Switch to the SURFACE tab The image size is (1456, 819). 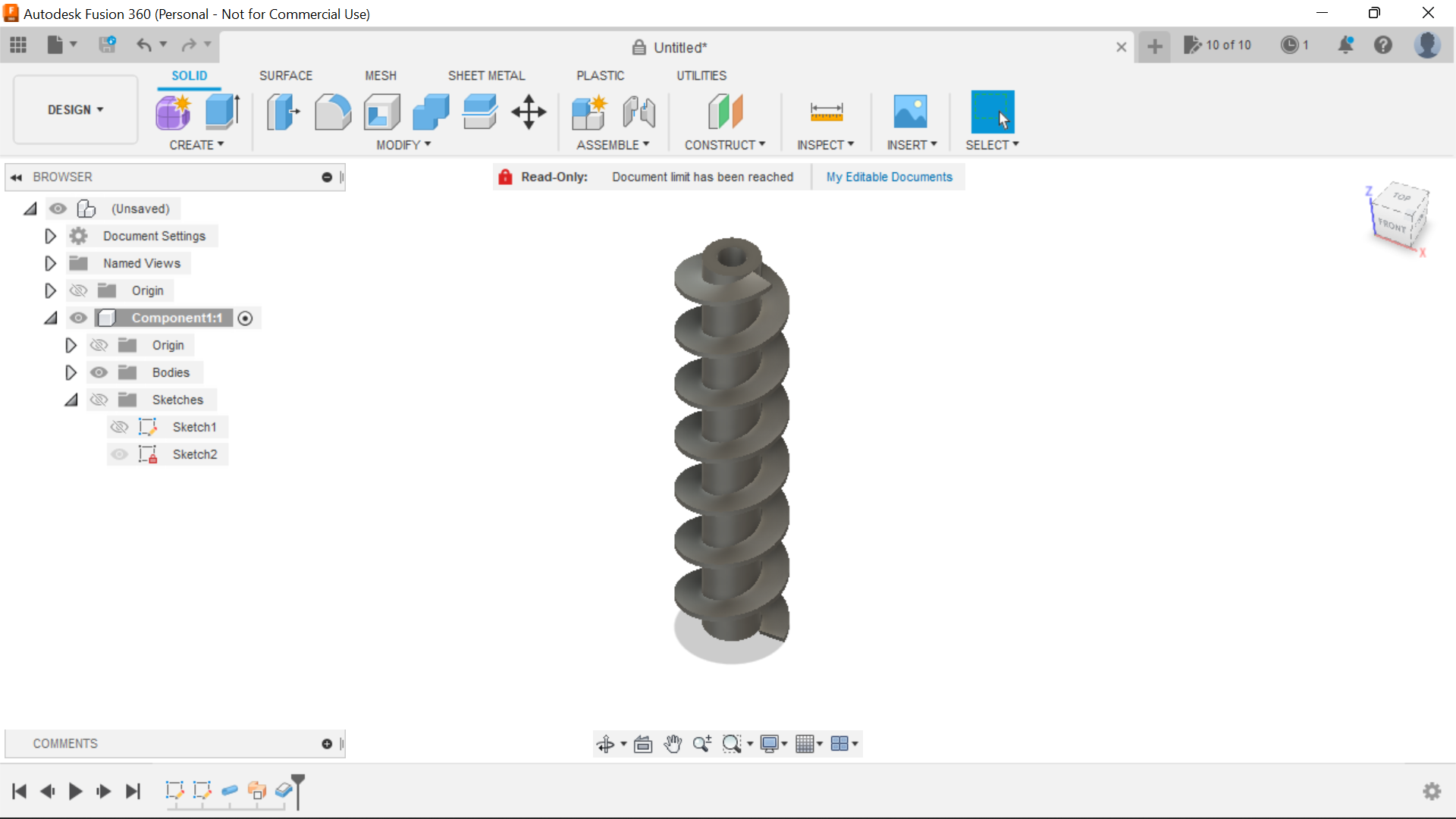pos(285,75)
